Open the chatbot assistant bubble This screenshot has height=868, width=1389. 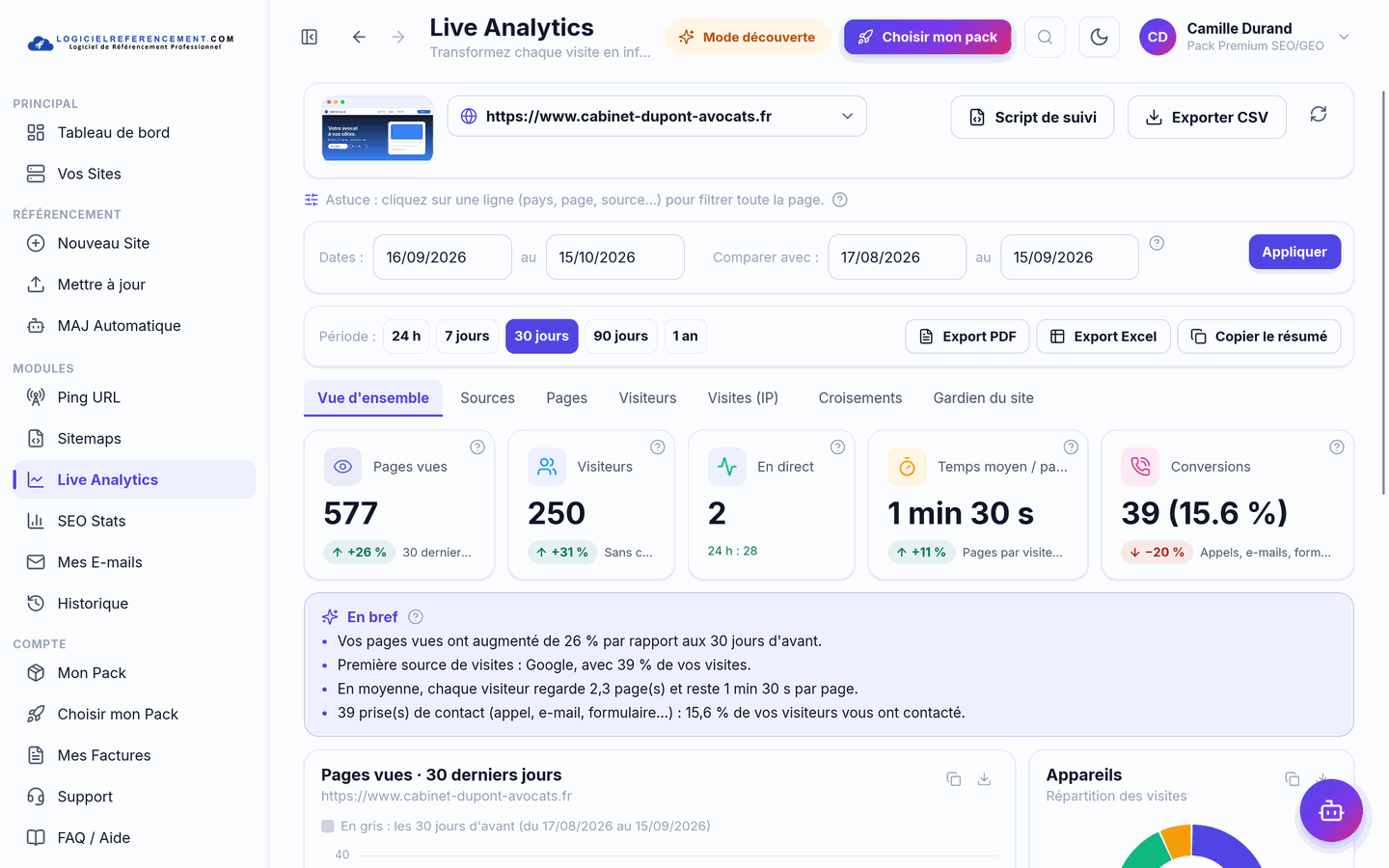(x=1331, y=811)
